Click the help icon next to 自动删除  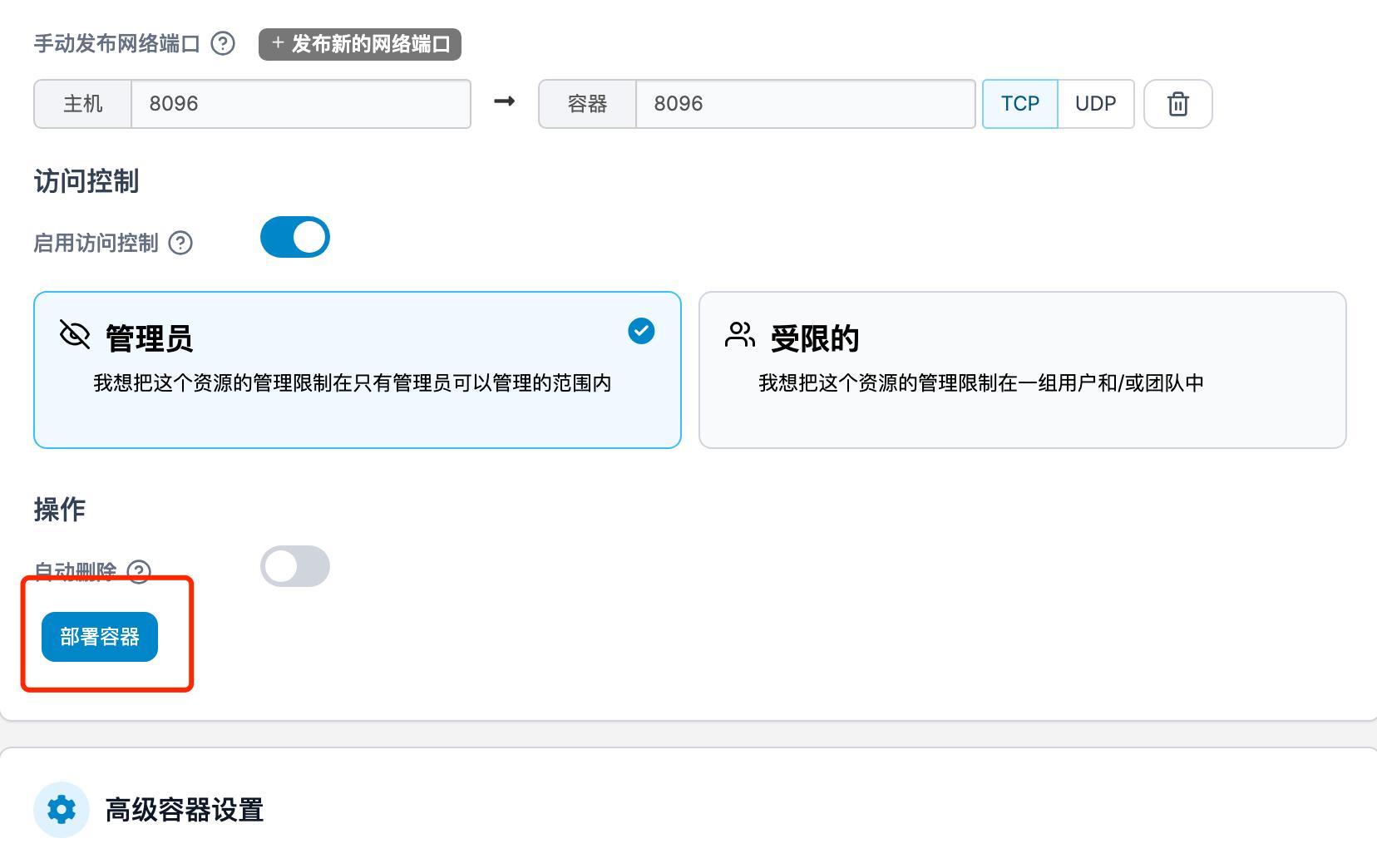coord(139,572)
